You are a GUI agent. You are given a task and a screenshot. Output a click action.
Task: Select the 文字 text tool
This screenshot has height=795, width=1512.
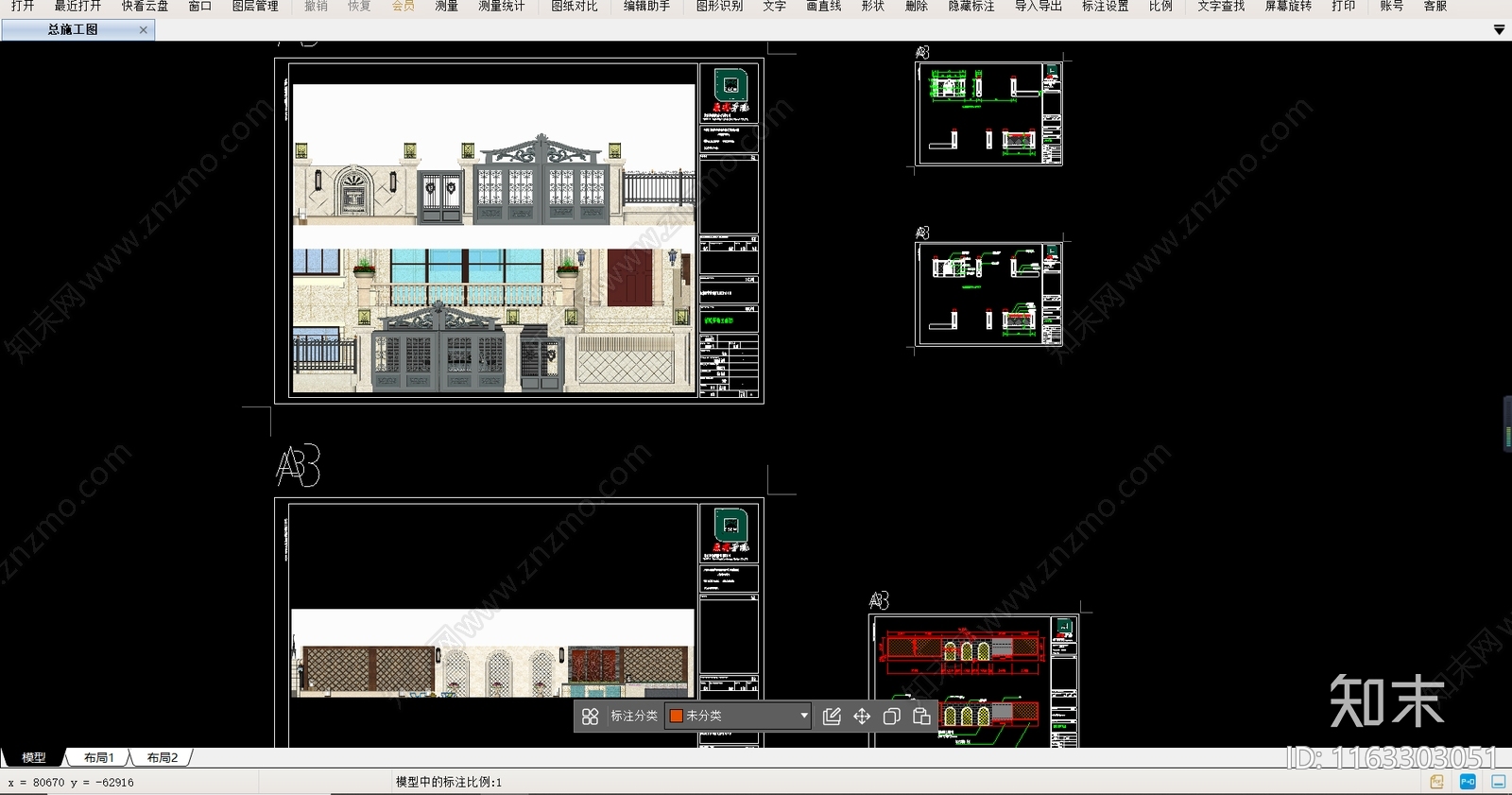click(774, 7)
